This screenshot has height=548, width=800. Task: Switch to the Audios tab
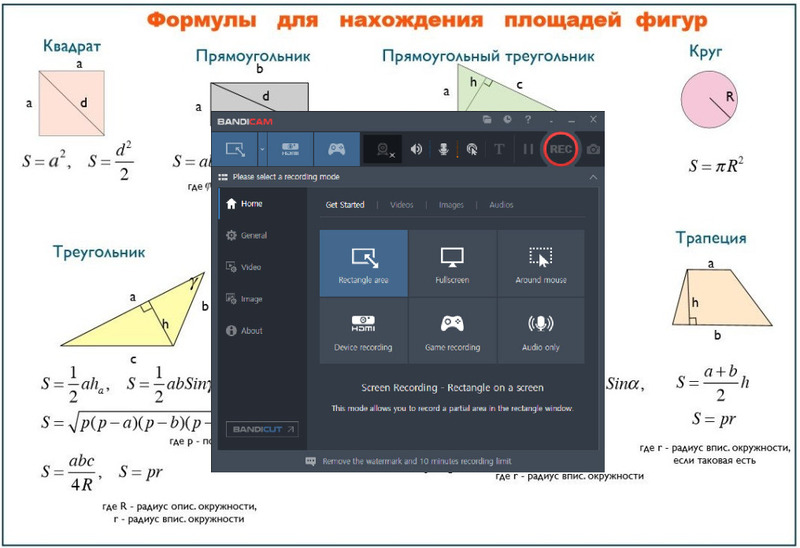click(x=501, y=205)
